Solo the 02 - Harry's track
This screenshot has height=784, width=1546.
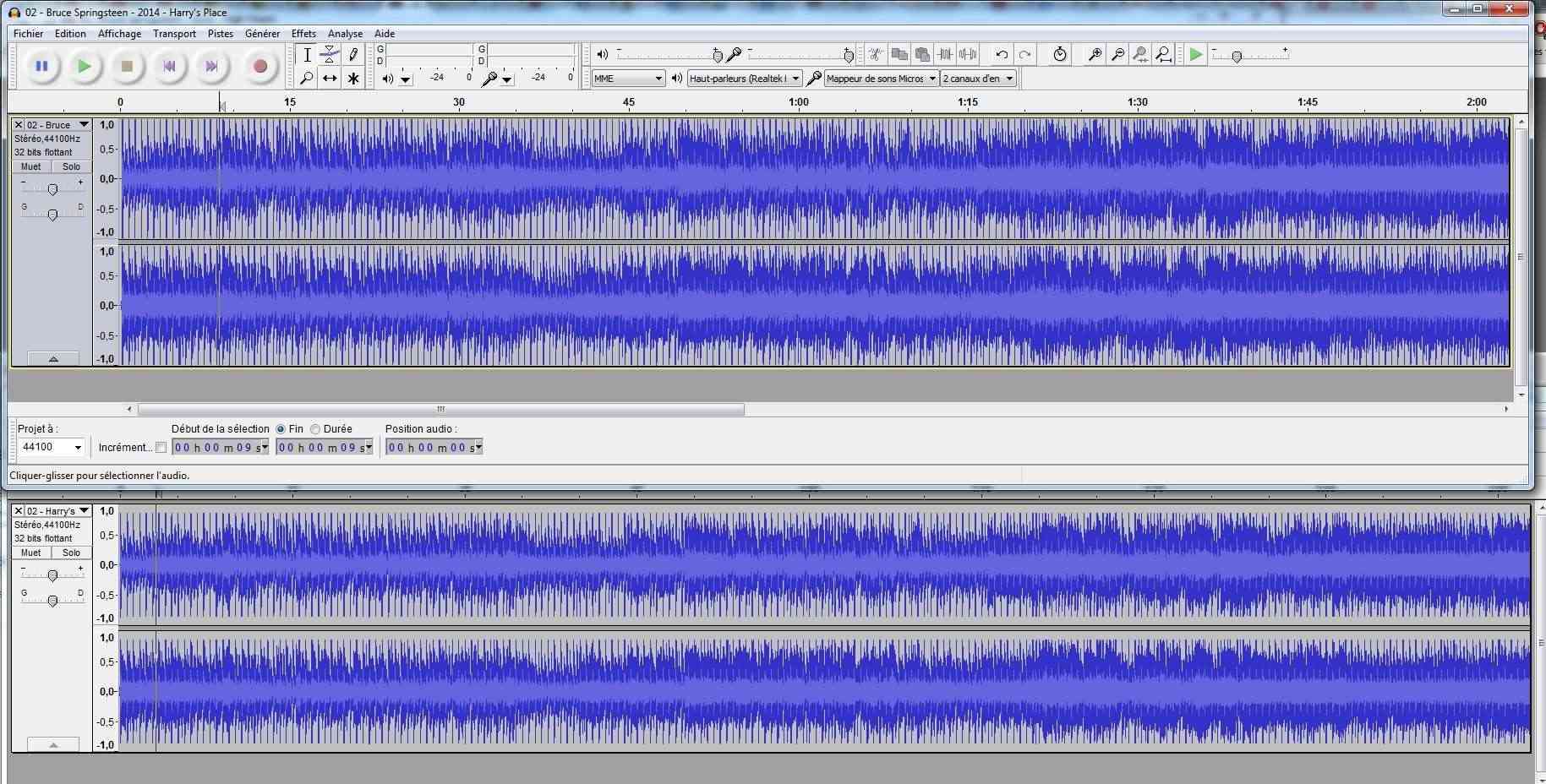point(71,553)
